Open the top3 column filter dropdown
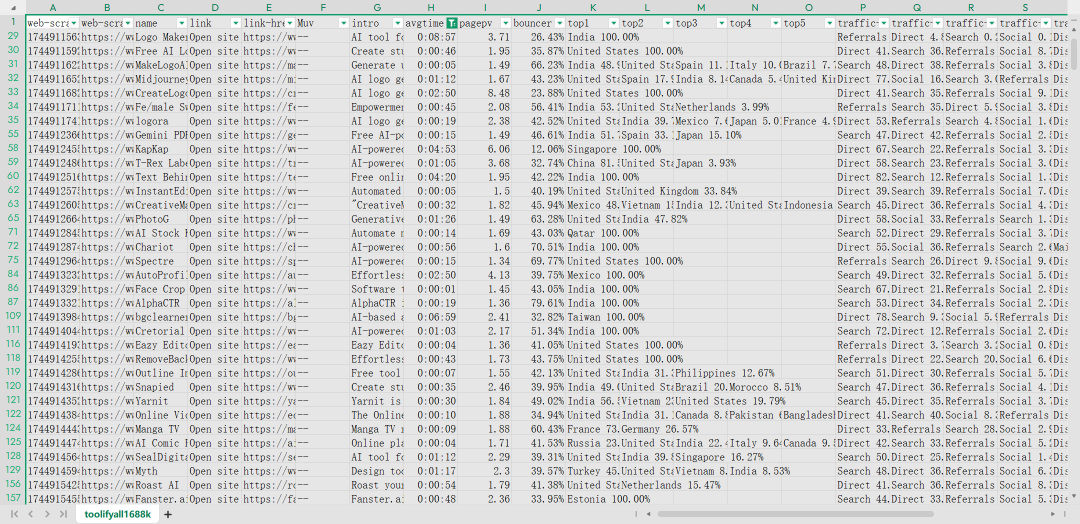 point(721,23)
